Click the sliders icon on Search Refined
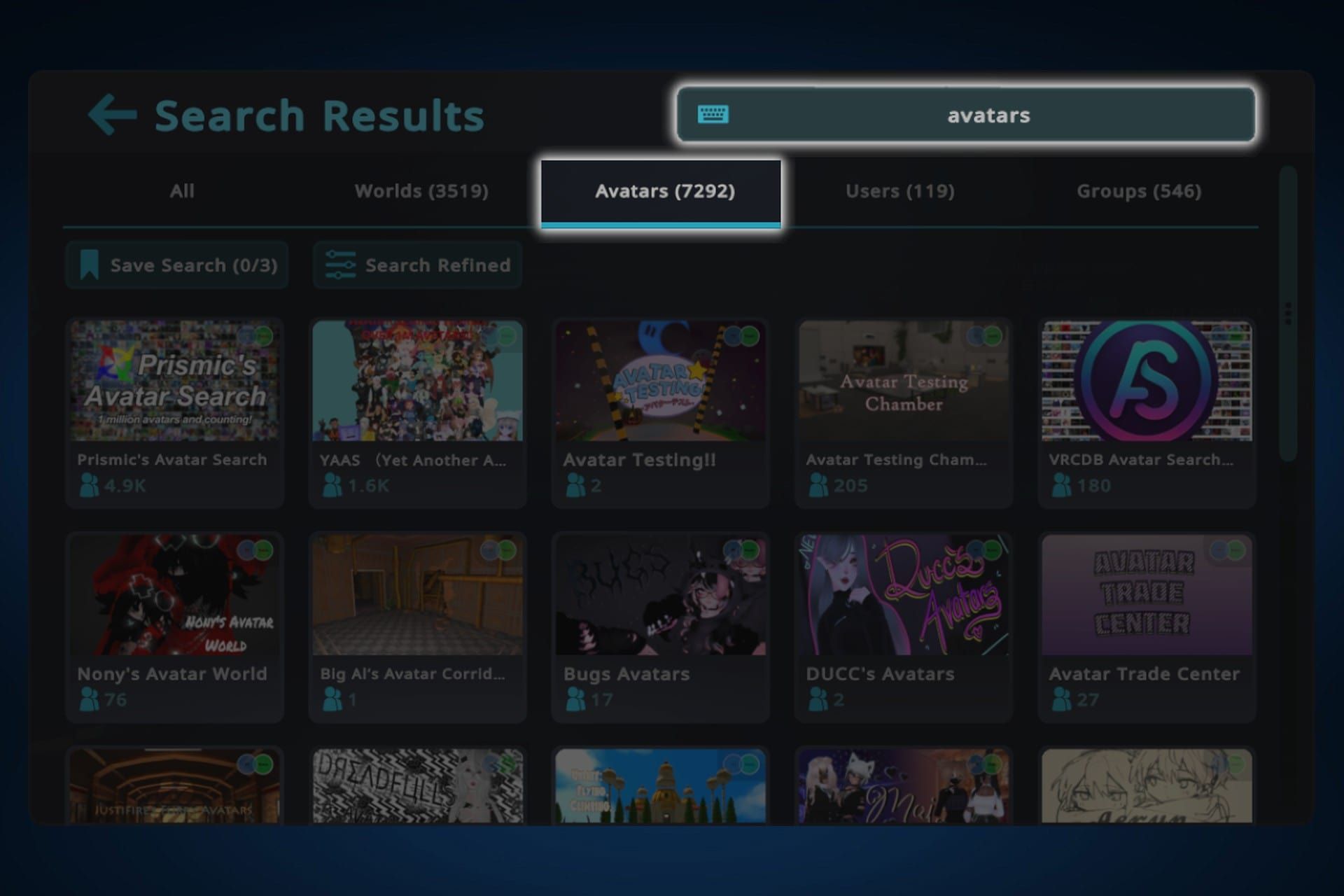The height and width of the screenshot is (896, 1344). tap(340, 265)
